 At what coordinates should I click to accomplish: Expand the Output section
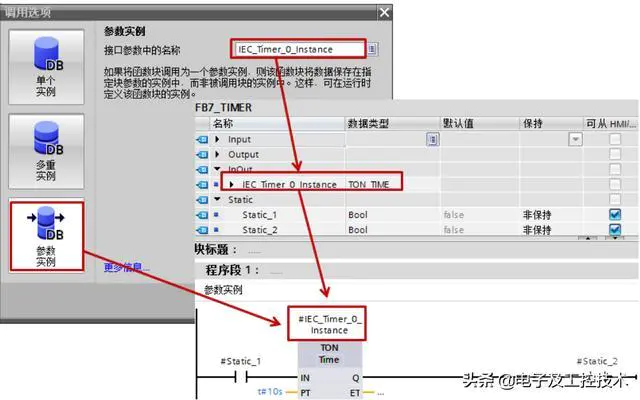pyautogui.click(x=217, y=154)
